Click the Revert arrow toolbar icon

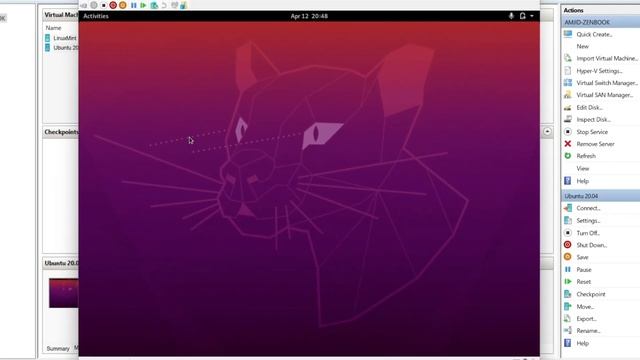click(164, 5)
